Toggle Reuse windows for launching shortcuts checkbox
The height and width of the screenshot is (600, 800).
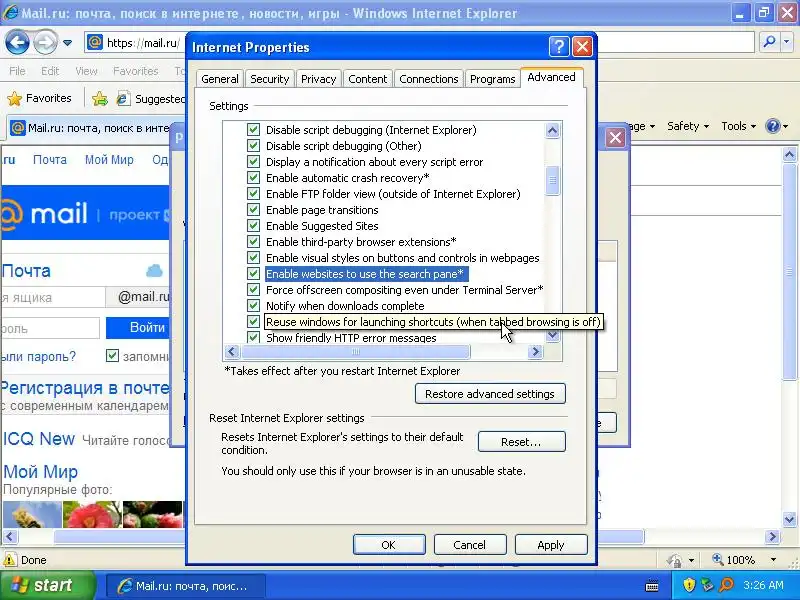(254, 321)
